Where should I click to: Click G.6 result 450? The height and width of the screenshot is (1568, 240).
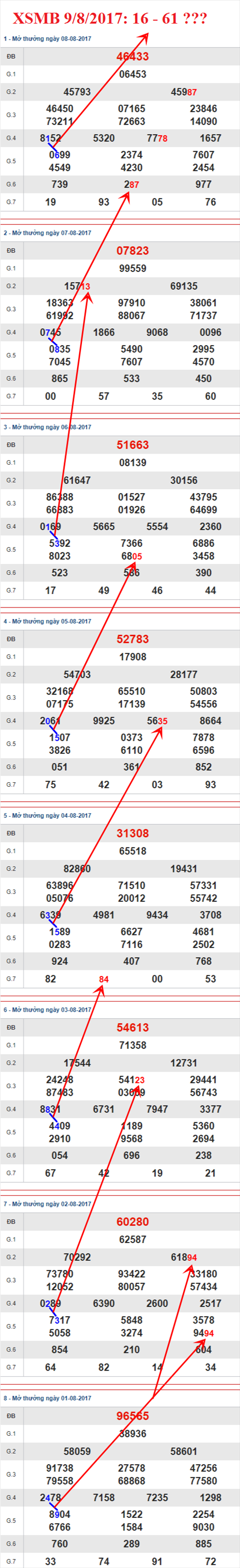coord(203,379)
